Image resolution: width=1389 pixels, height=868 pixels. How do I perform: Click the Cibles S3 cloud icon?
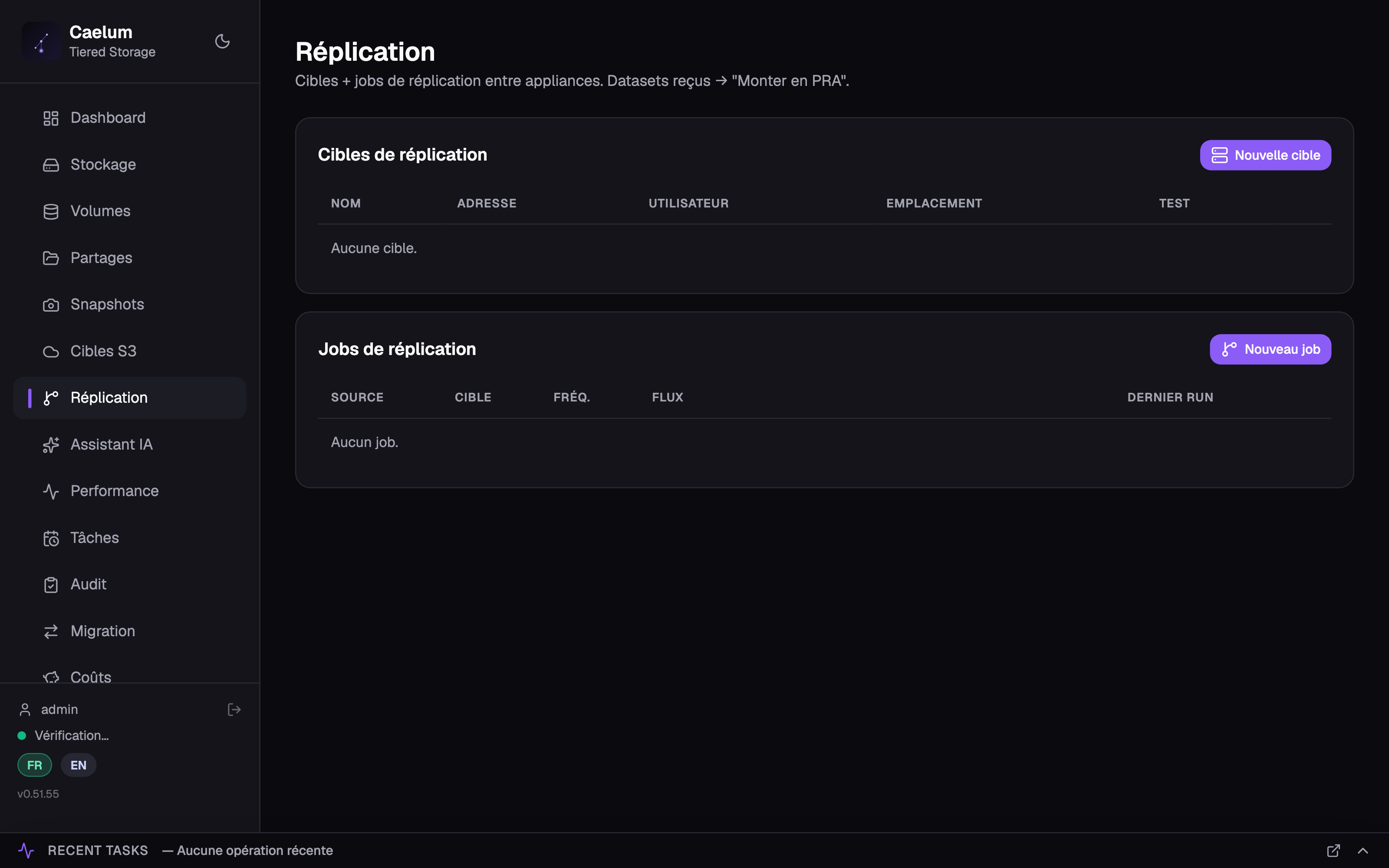tap(51, 352)
